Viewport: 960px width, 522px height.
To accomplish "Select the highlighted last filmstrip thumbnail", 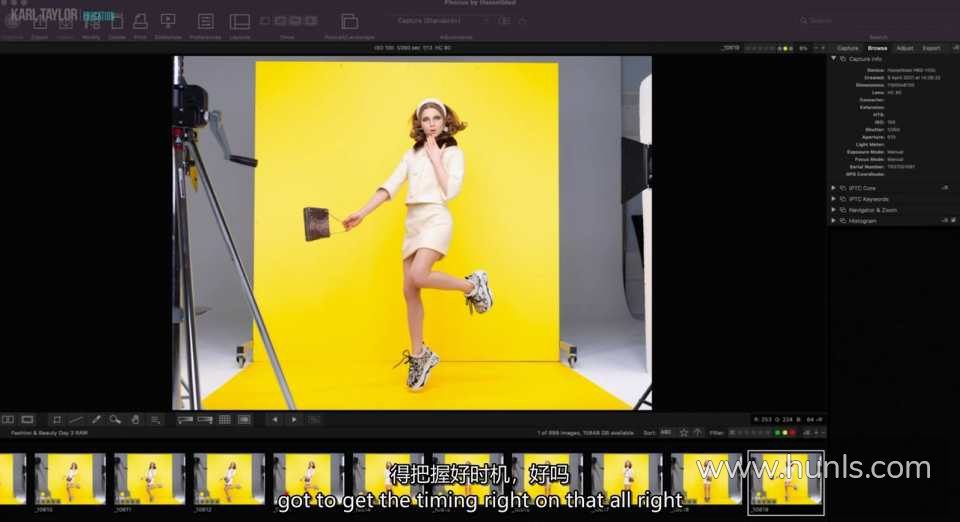I will (786, 482).
